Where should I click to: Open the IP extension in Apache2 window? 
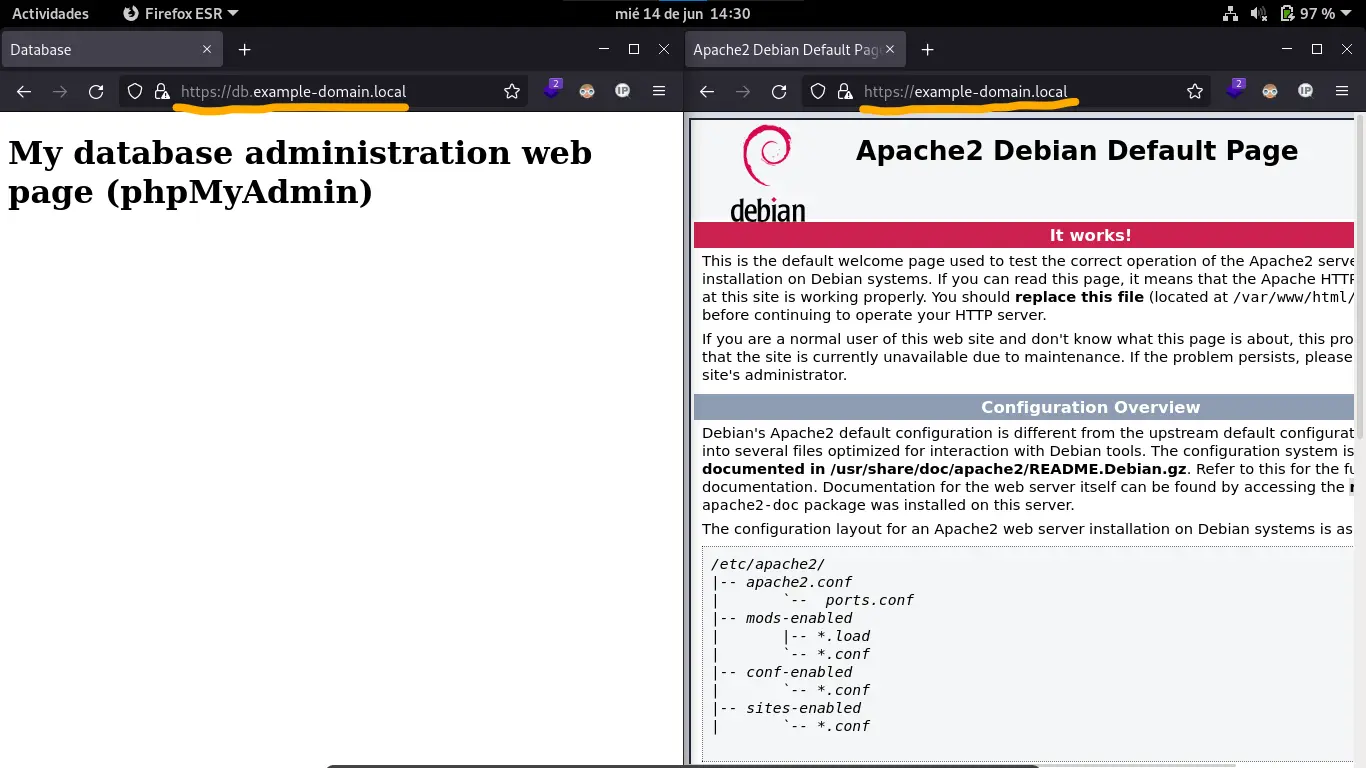click(1305, 91)
